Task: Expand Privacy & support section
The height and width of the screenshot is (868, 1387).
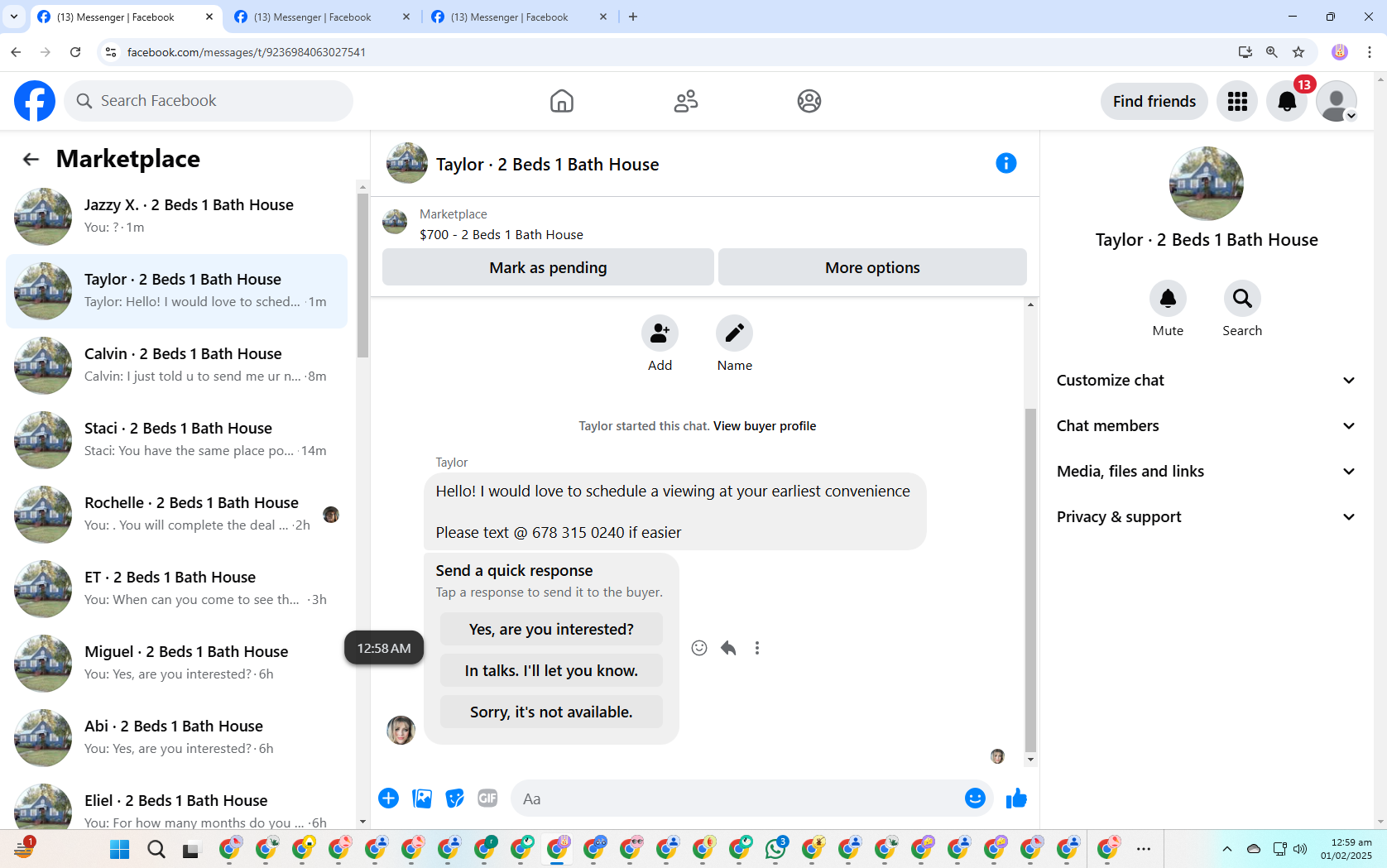Action: click(x=1206, y=517)
